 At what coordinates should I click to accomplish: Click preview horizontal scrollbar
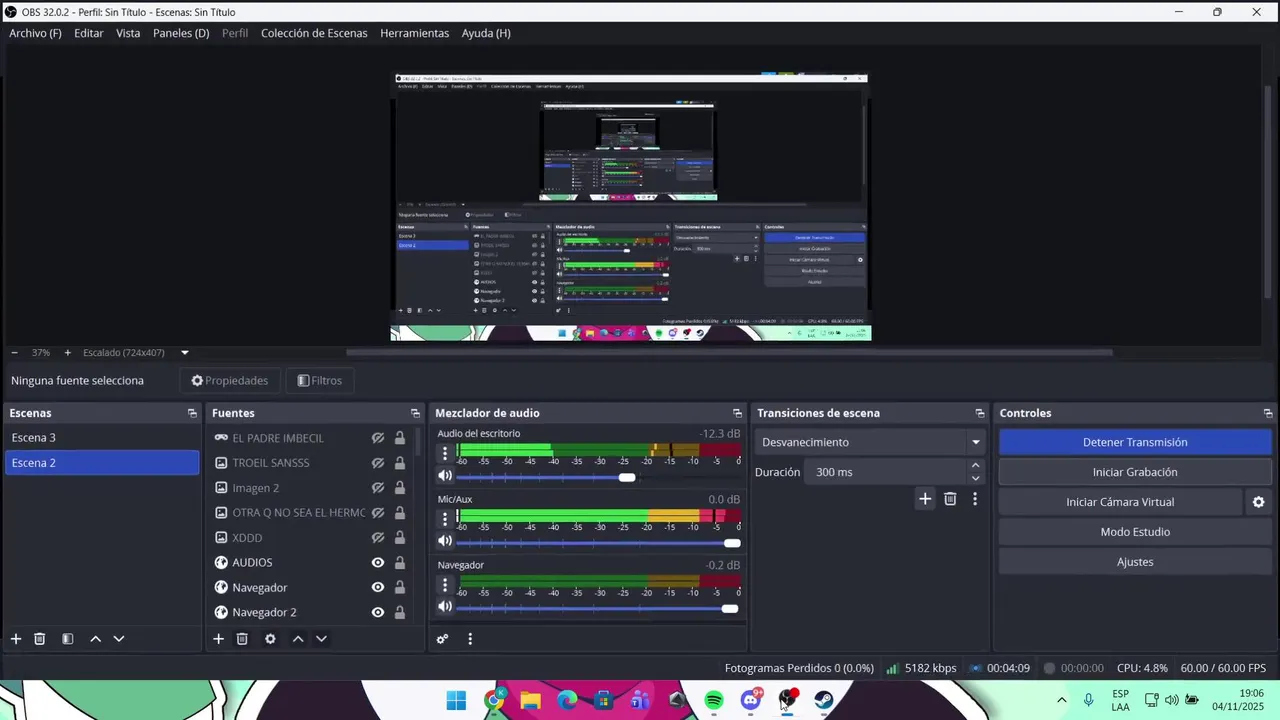point(730,352)
